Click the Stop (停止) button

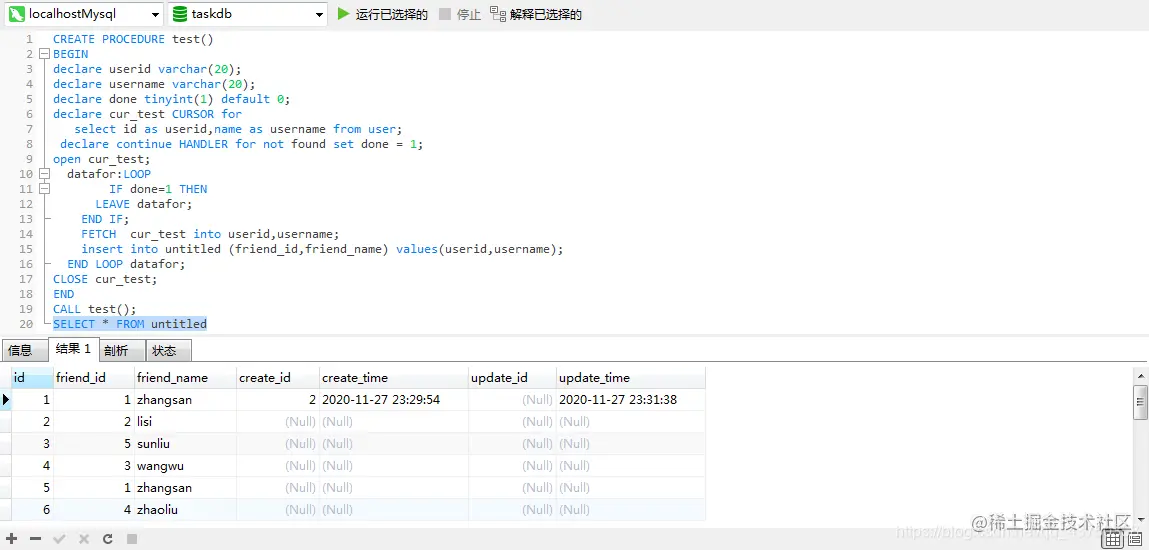[460, 14]
